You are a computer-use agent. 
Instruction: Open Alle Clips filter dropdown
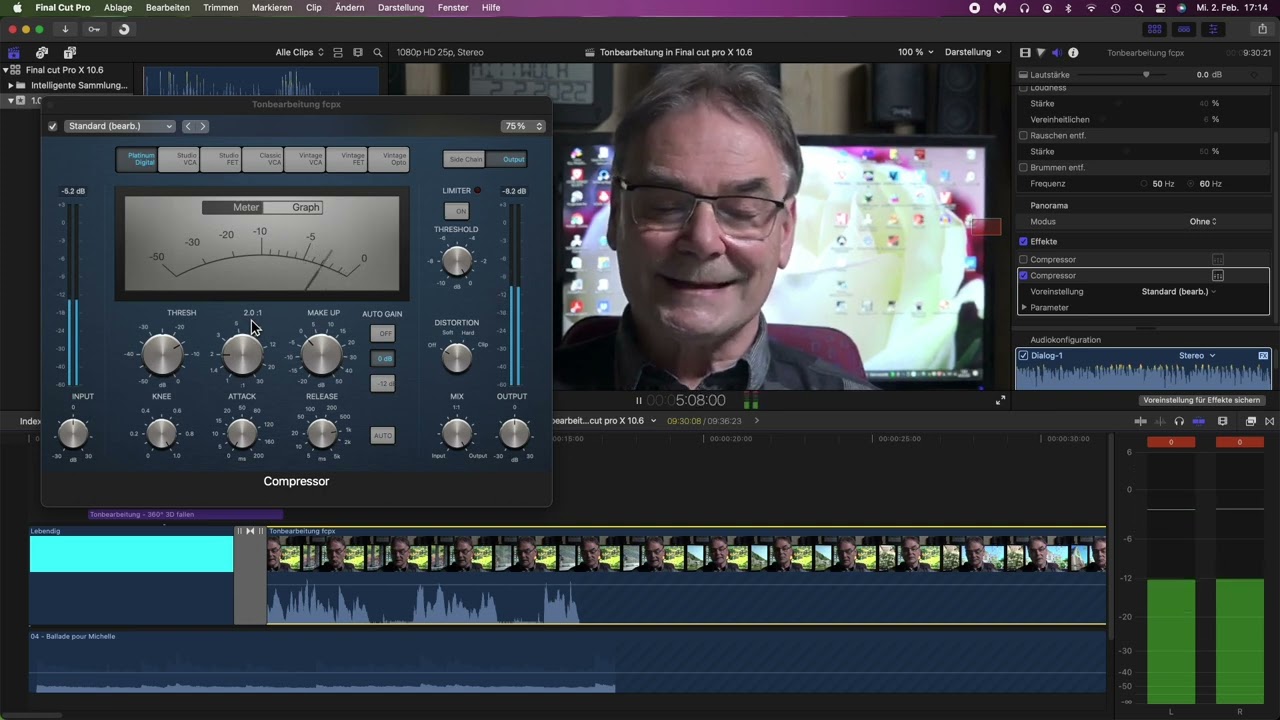click(x=299, y=52)
